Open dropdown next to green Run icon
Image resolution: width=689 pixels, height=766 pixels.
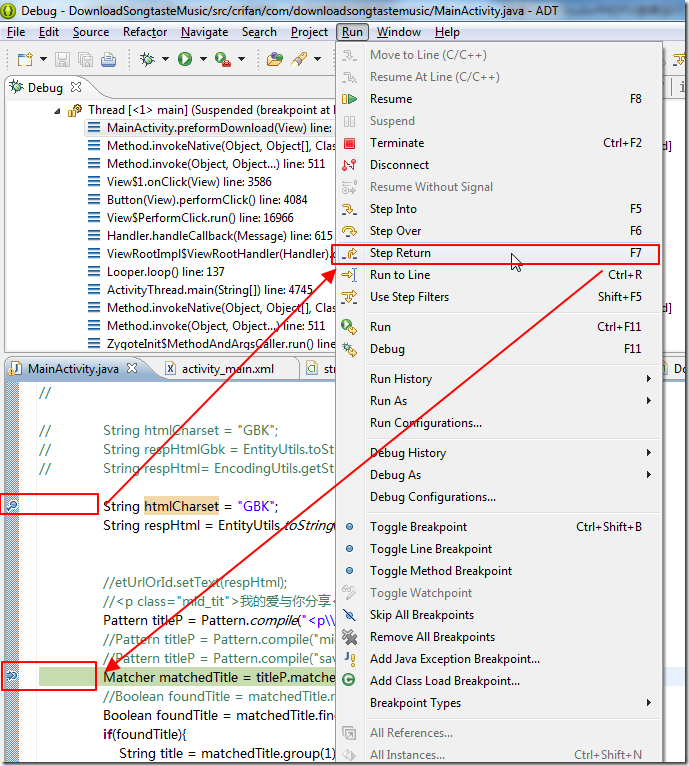click(x=203, y=59)
